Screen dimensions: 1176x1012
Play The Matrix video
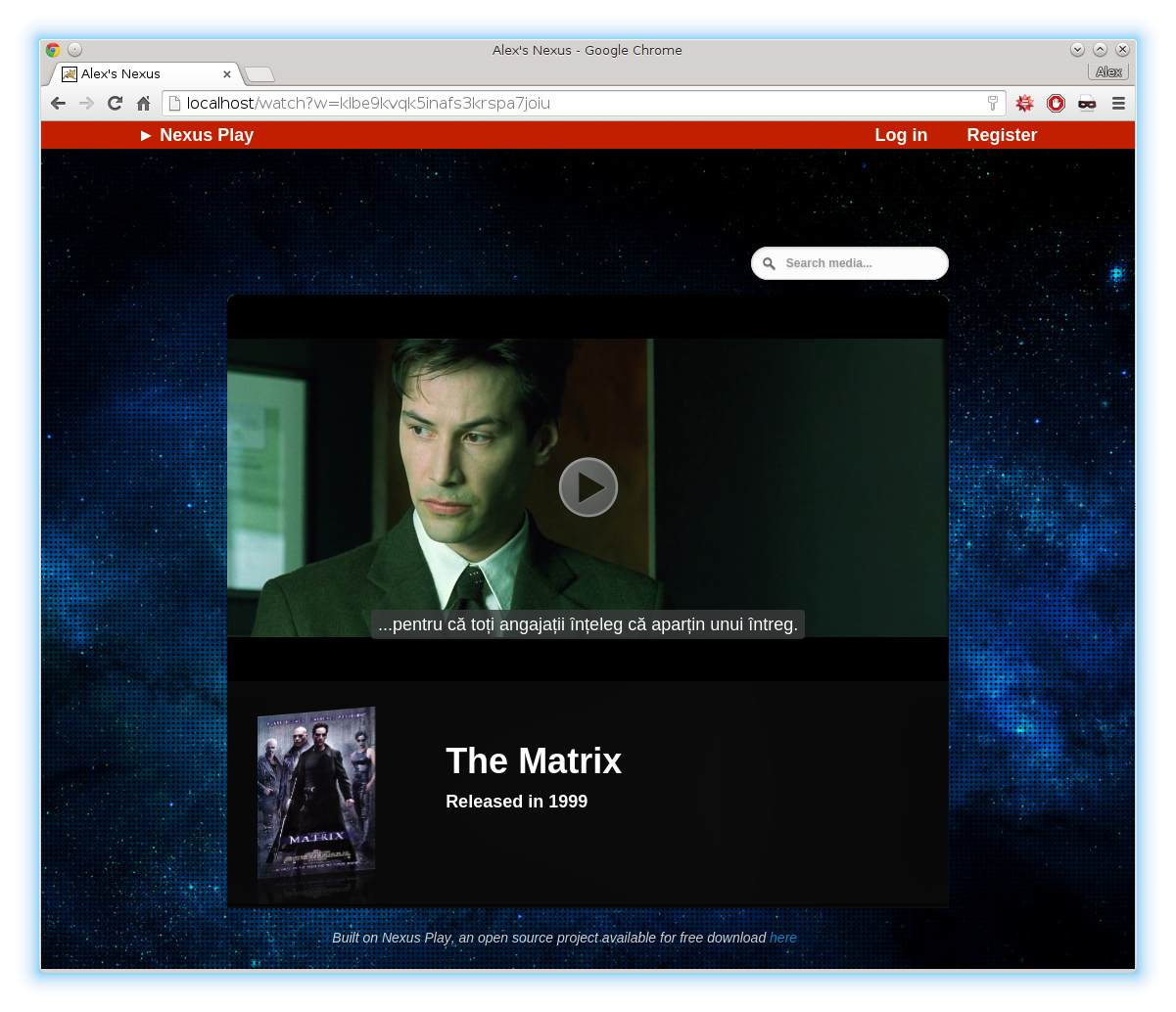pyautogui.click(x=588, y=487)
